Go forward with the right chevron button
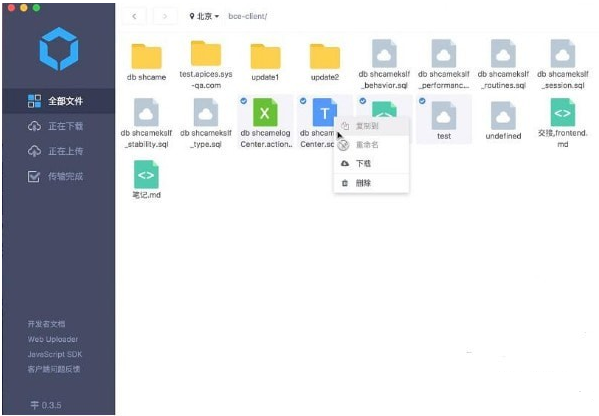 [x=165, y=16]
